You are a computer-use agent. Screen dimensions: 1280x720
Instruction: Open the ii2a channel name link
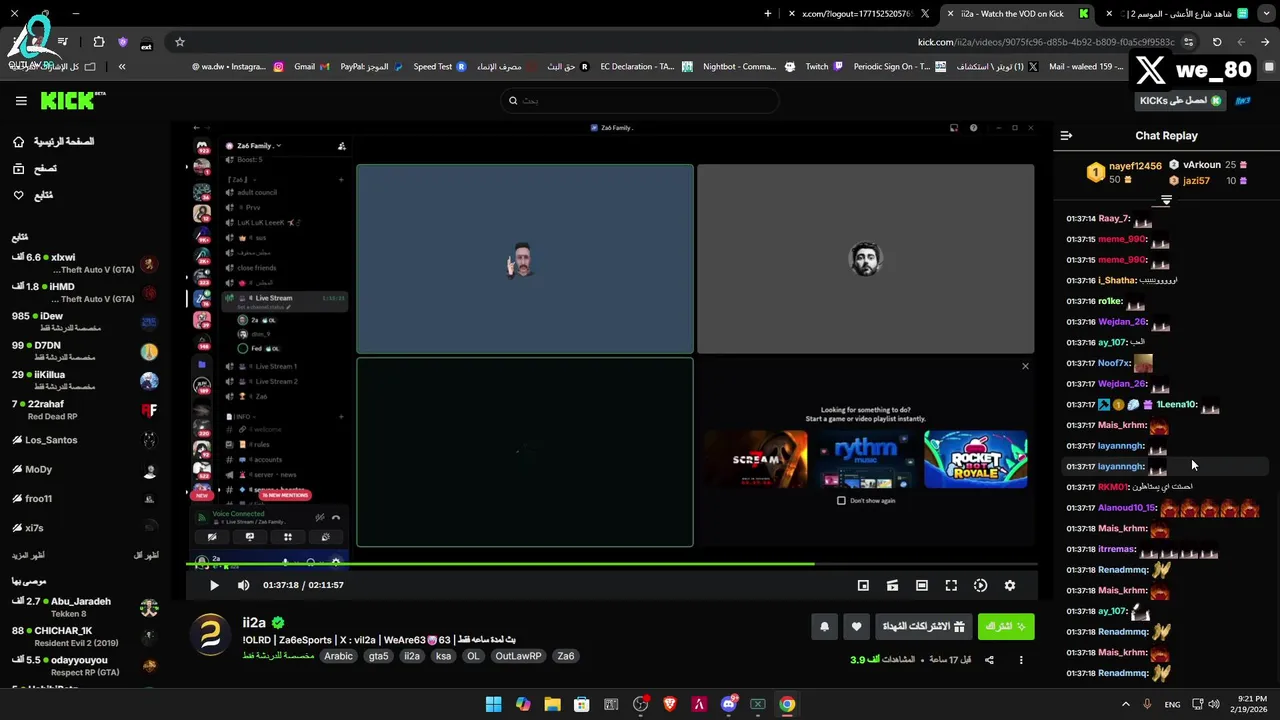[x=254, y=623]
